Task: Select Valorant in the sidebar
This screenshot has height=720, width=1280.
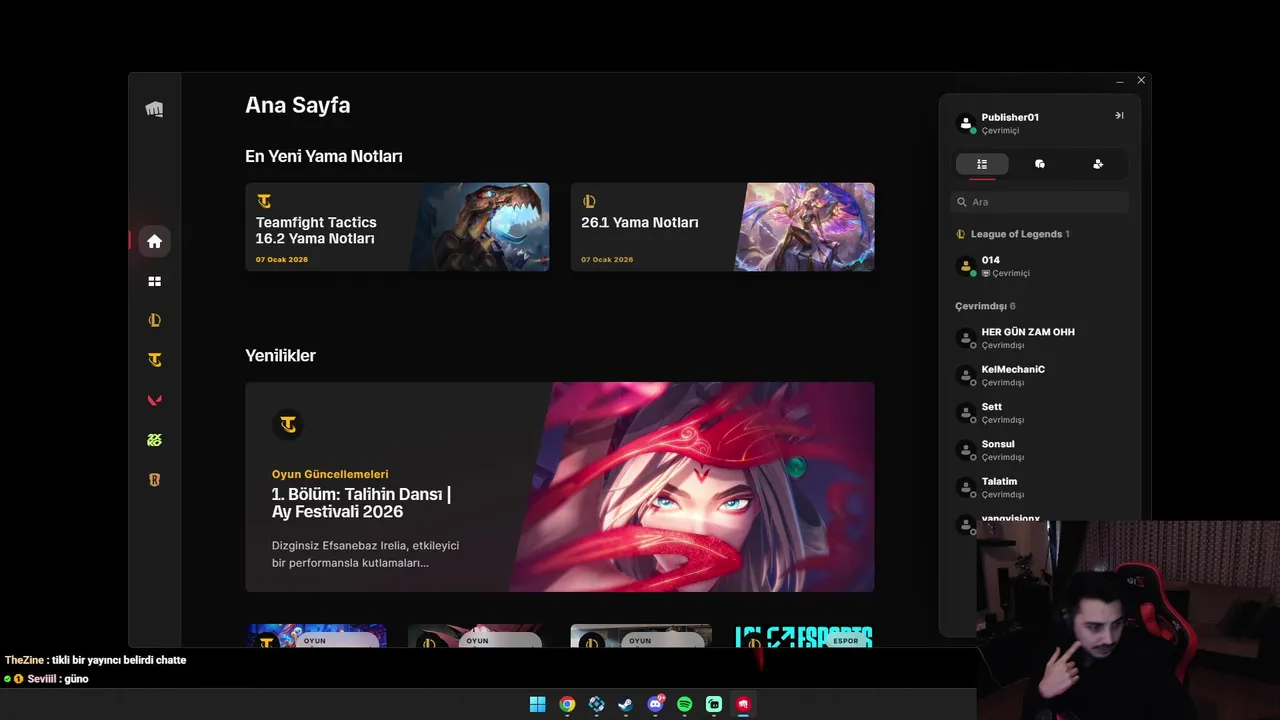Action: pyautogui.click(x=154, y=400)
